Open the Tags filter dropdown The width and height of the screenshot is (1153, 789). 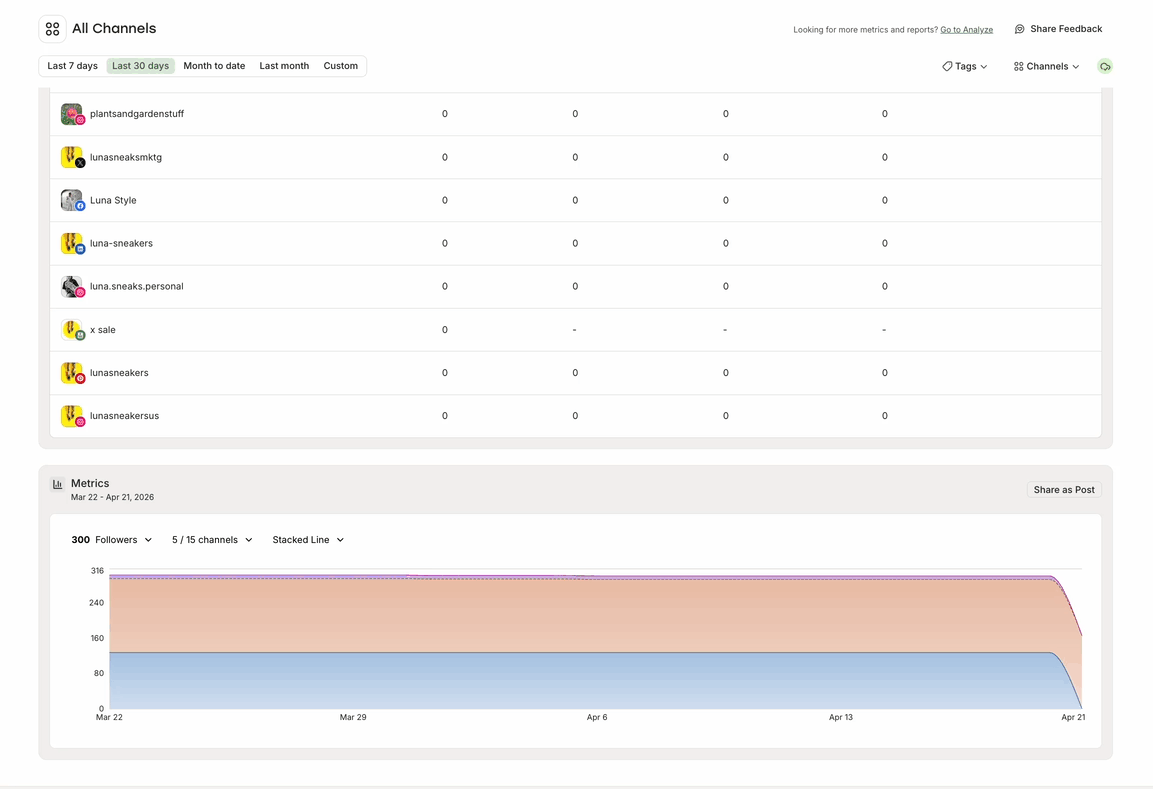click(x=965, y=66)
